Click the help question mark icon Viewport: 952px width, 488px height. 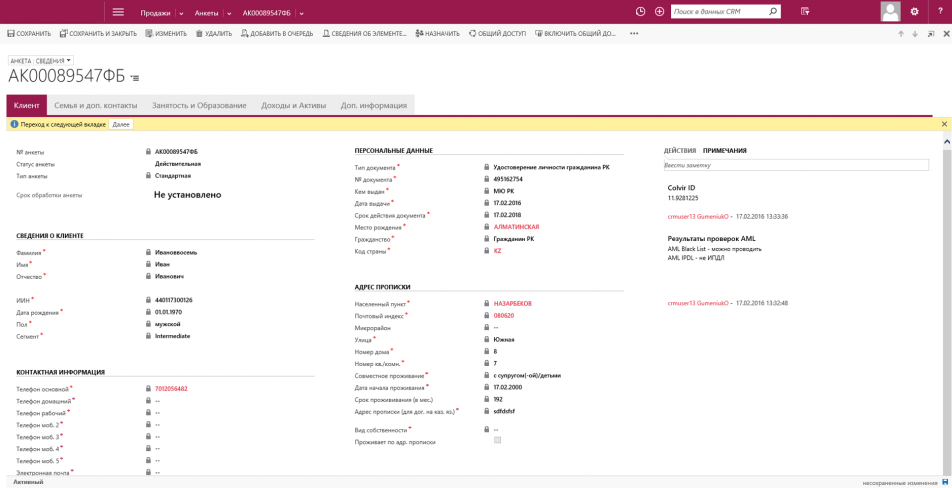[x=940, y=12]
